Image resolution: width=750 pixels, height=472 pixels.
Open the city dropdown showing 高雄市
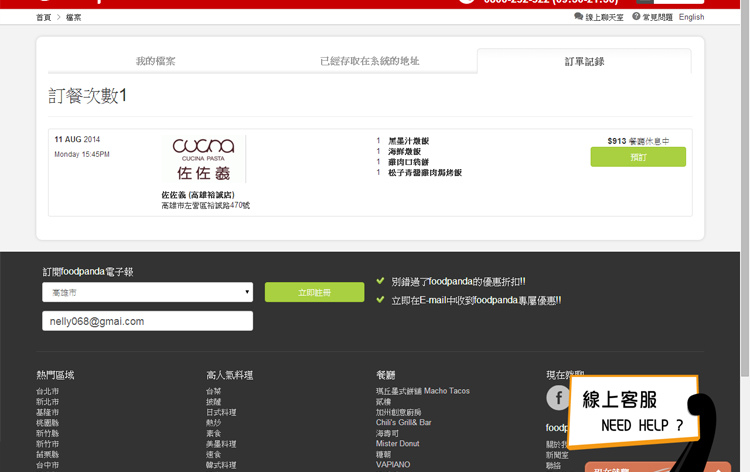147,292
